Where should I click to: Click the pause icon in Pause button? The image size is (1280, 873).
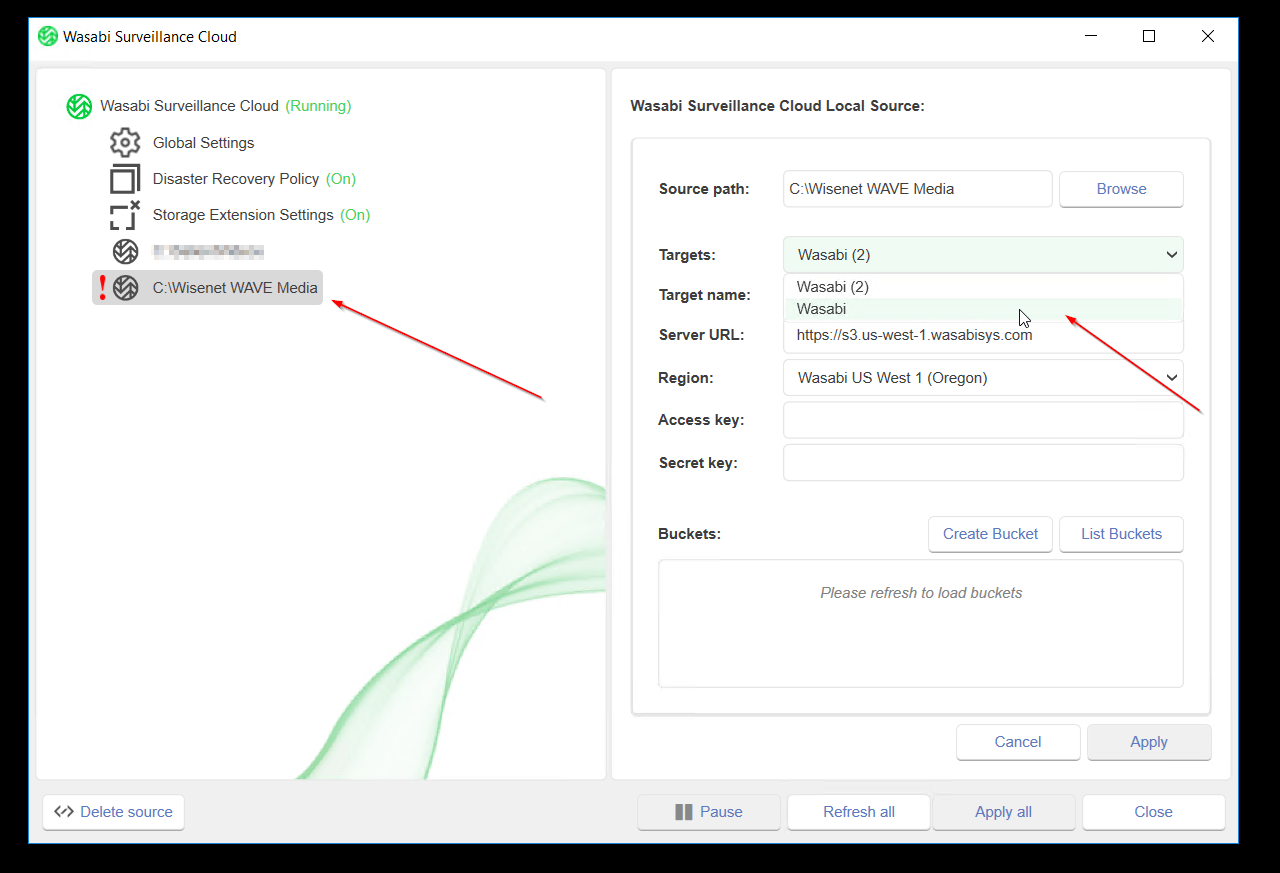[684, 812]
